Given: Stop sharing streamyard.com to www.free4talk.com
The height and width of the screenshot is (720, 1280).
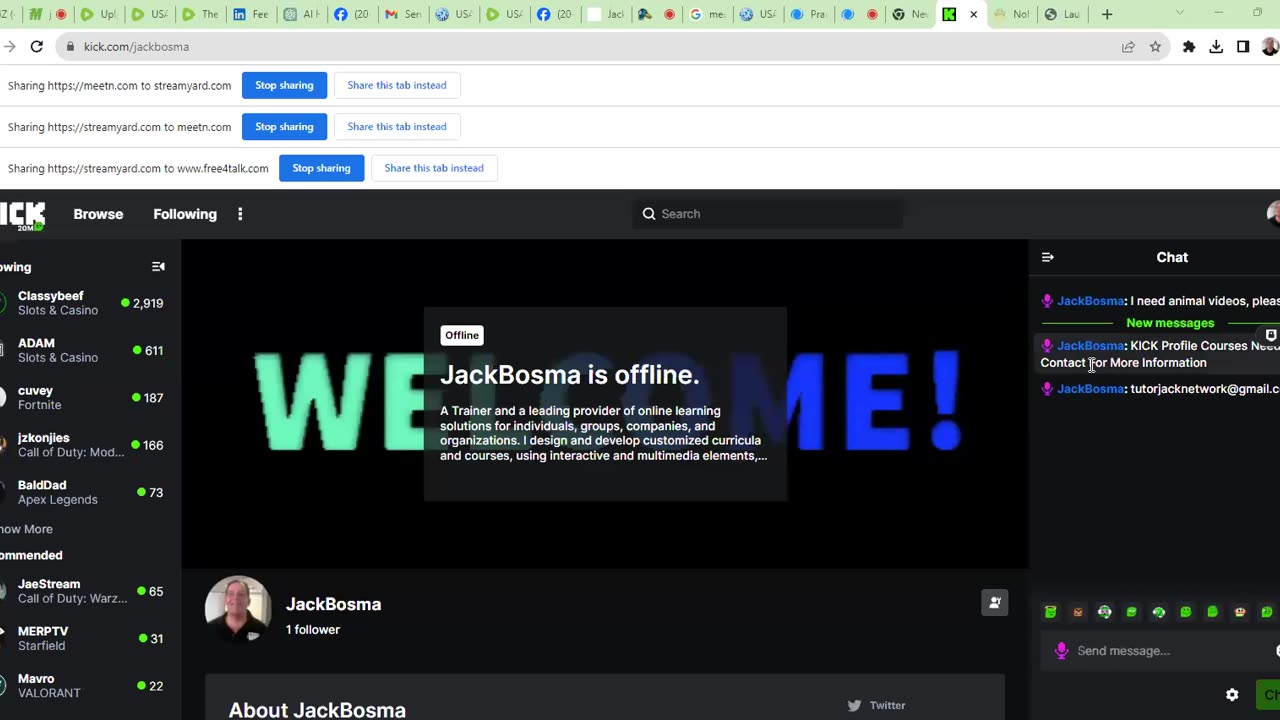Looking at the screenshot, I should pos(321,168).
